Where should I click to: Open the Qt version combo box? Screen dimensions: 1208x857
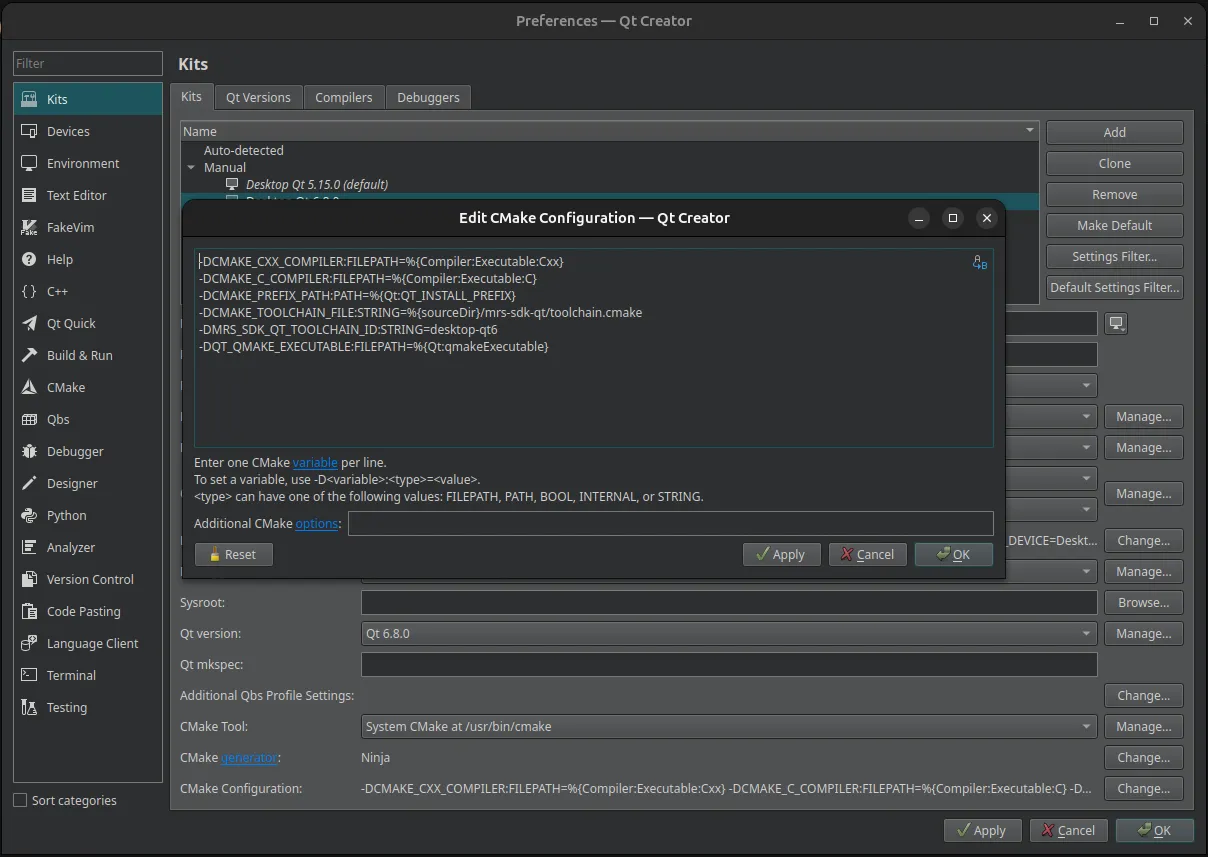tap(729, 633)
